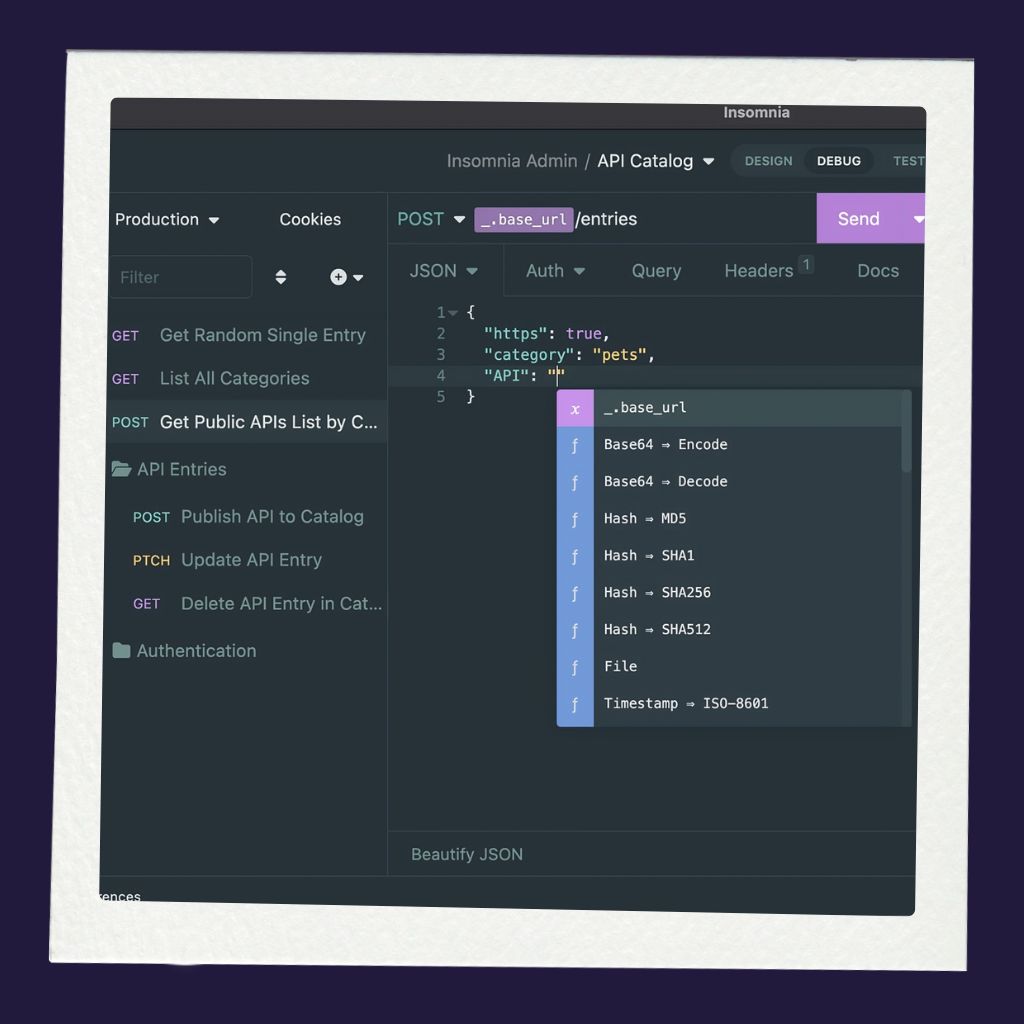The image size is (1024, 1024).
Task: Click the plus create-request icon
Action: point(339,277)
